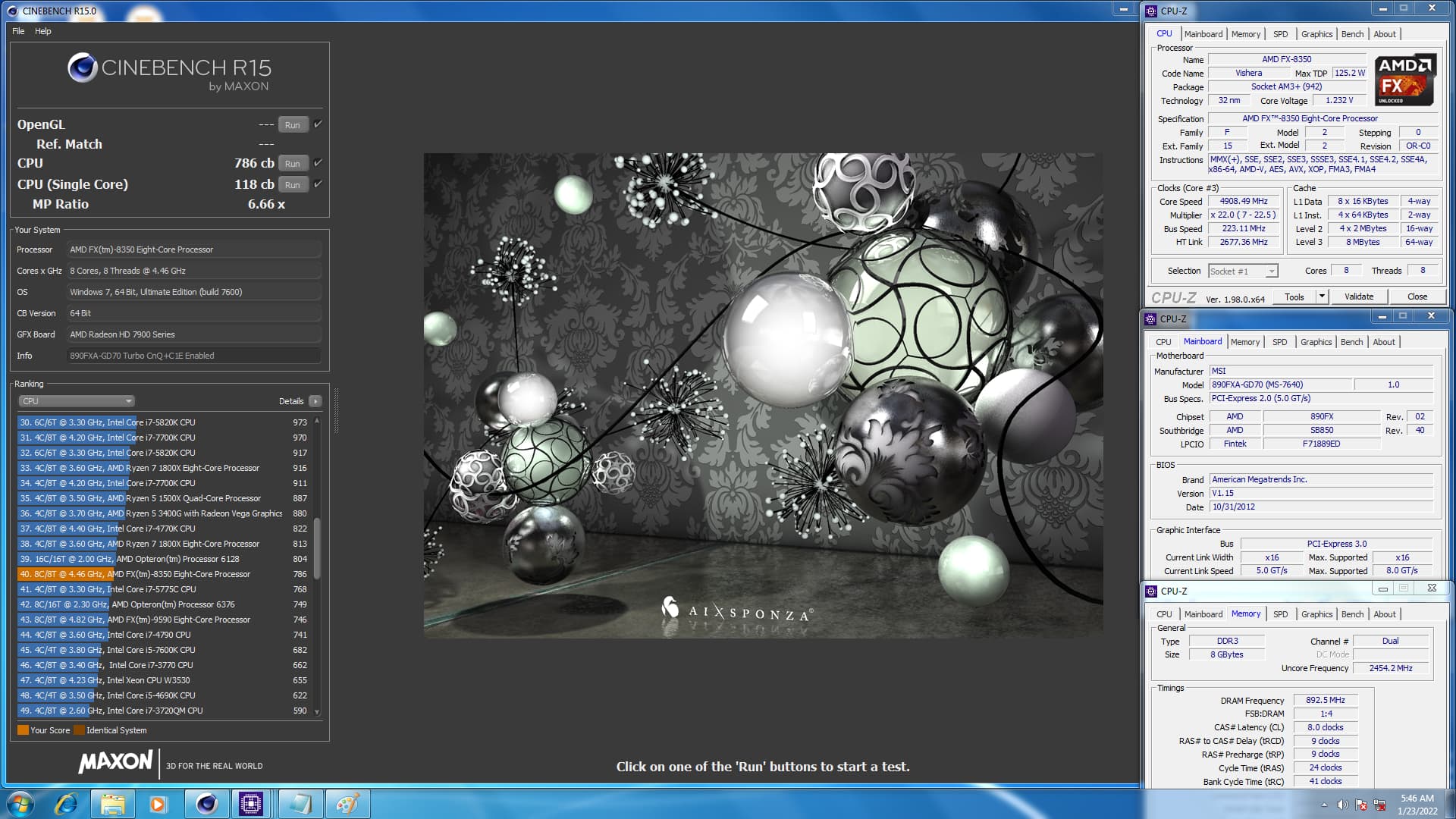Select ranking row 39 AMD Opteron 6128
This screenshot has height=819, width=1456.
tap(163, 559)
